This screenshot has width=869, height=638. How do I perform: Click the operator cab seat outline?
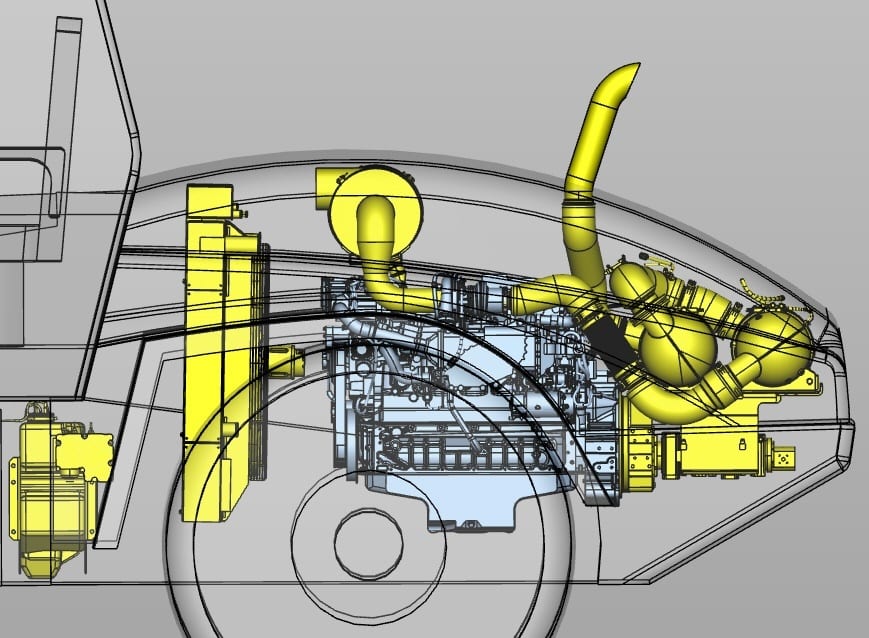click(x=30, y=190)
